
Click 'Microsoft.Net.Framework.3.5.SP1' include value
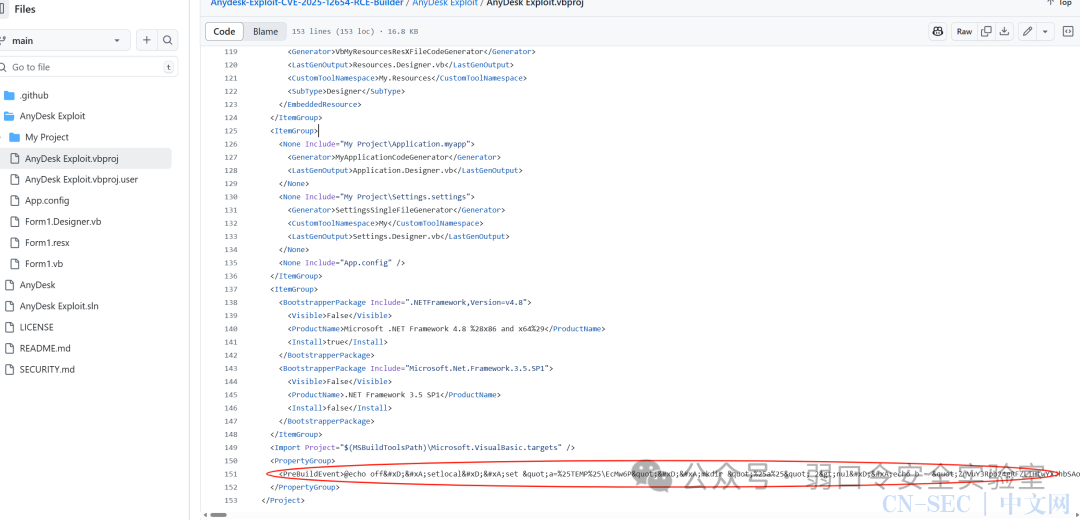pos(477,368)
